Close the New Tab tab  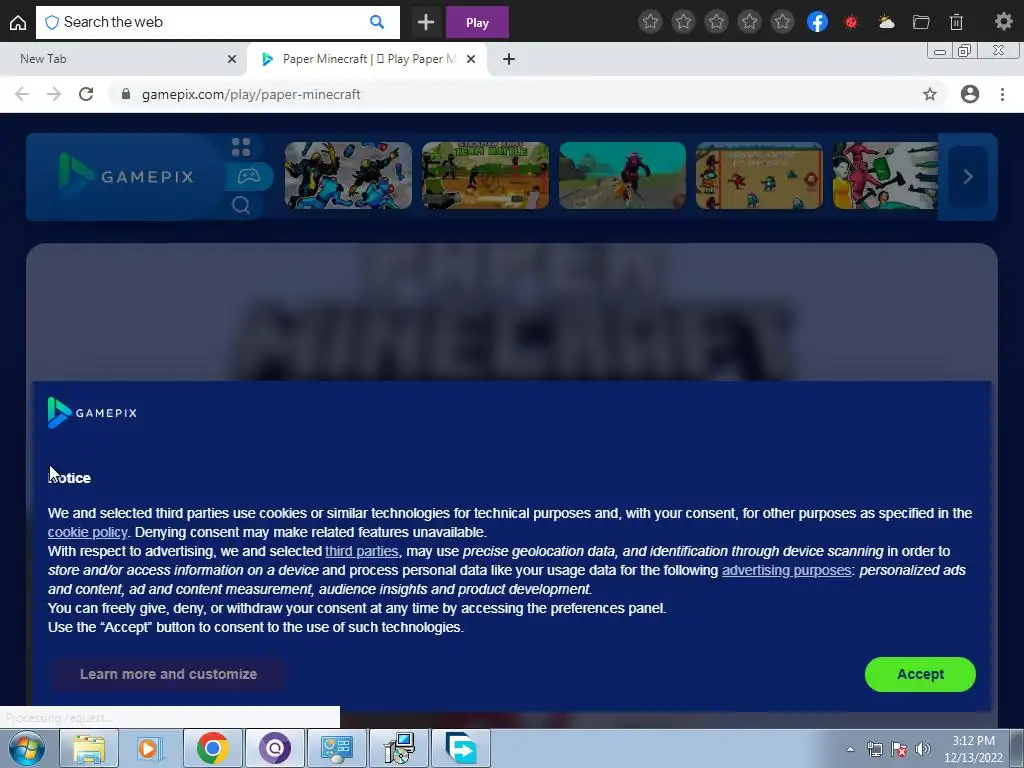[232, 59]
